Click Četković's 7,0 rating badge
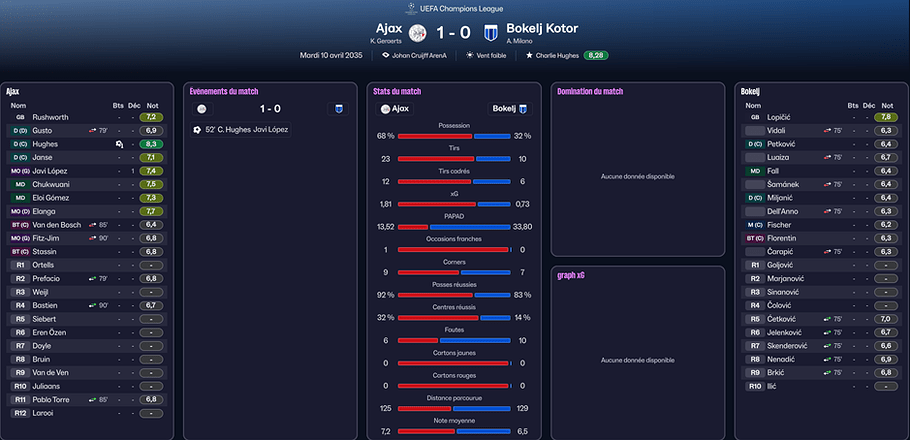This screenshot has width=910, height=440. [885, 319]
